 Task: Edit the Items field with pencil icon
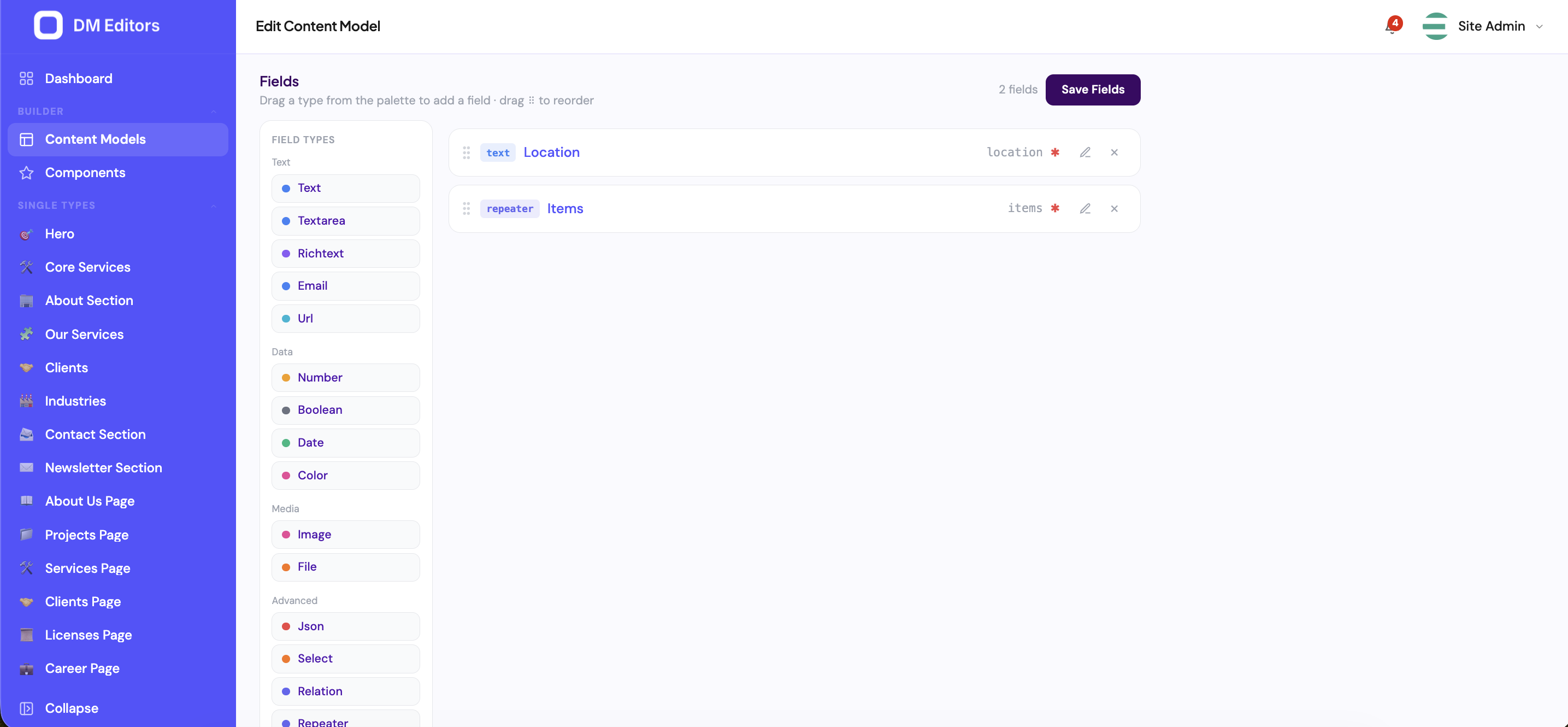[1084, 209]
